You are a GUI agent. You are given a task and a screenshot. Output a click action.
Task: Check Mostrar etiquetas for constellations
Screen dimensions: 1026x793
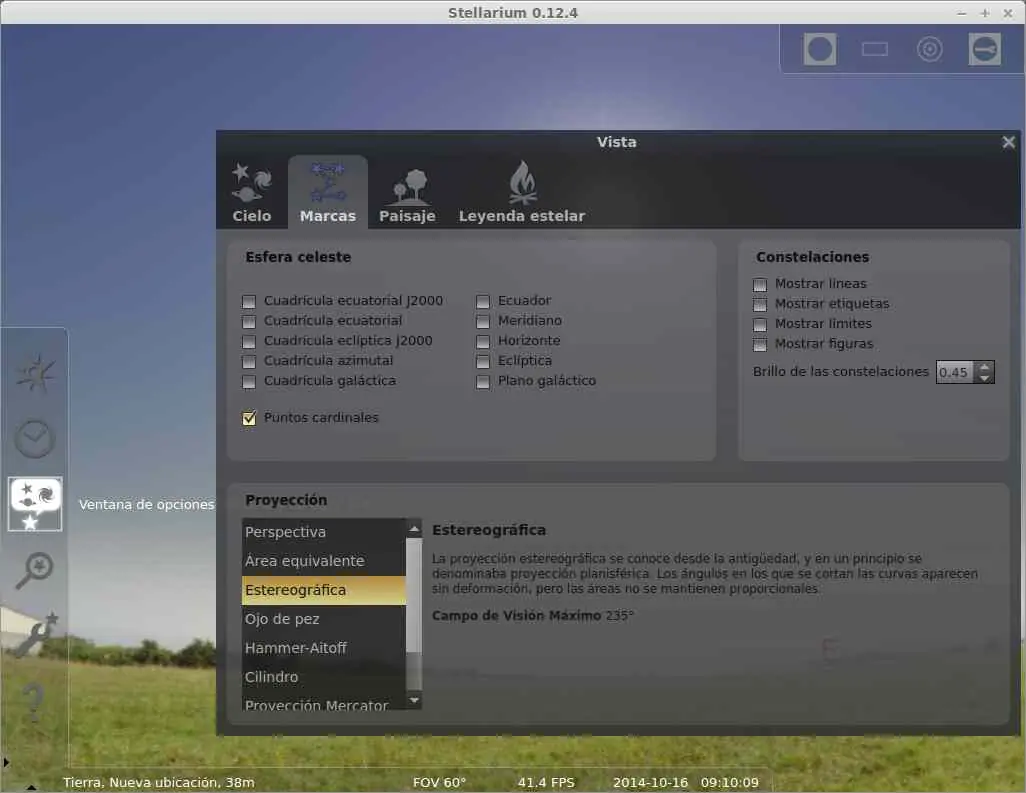pos(760,305)
